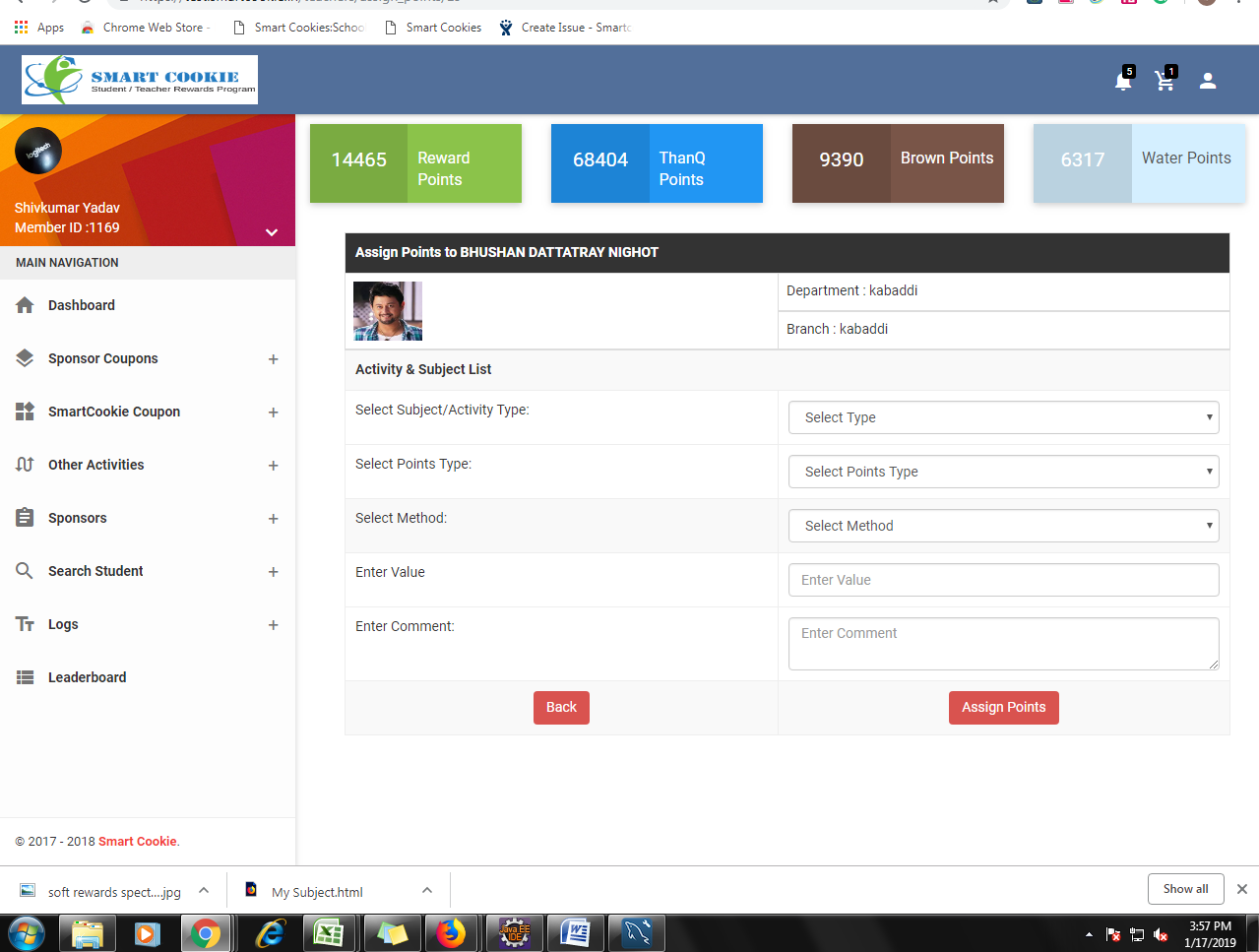The image size is (1259, 952).
Task: Open the Select Points Type dropdown
Action: coord(1003,472)
